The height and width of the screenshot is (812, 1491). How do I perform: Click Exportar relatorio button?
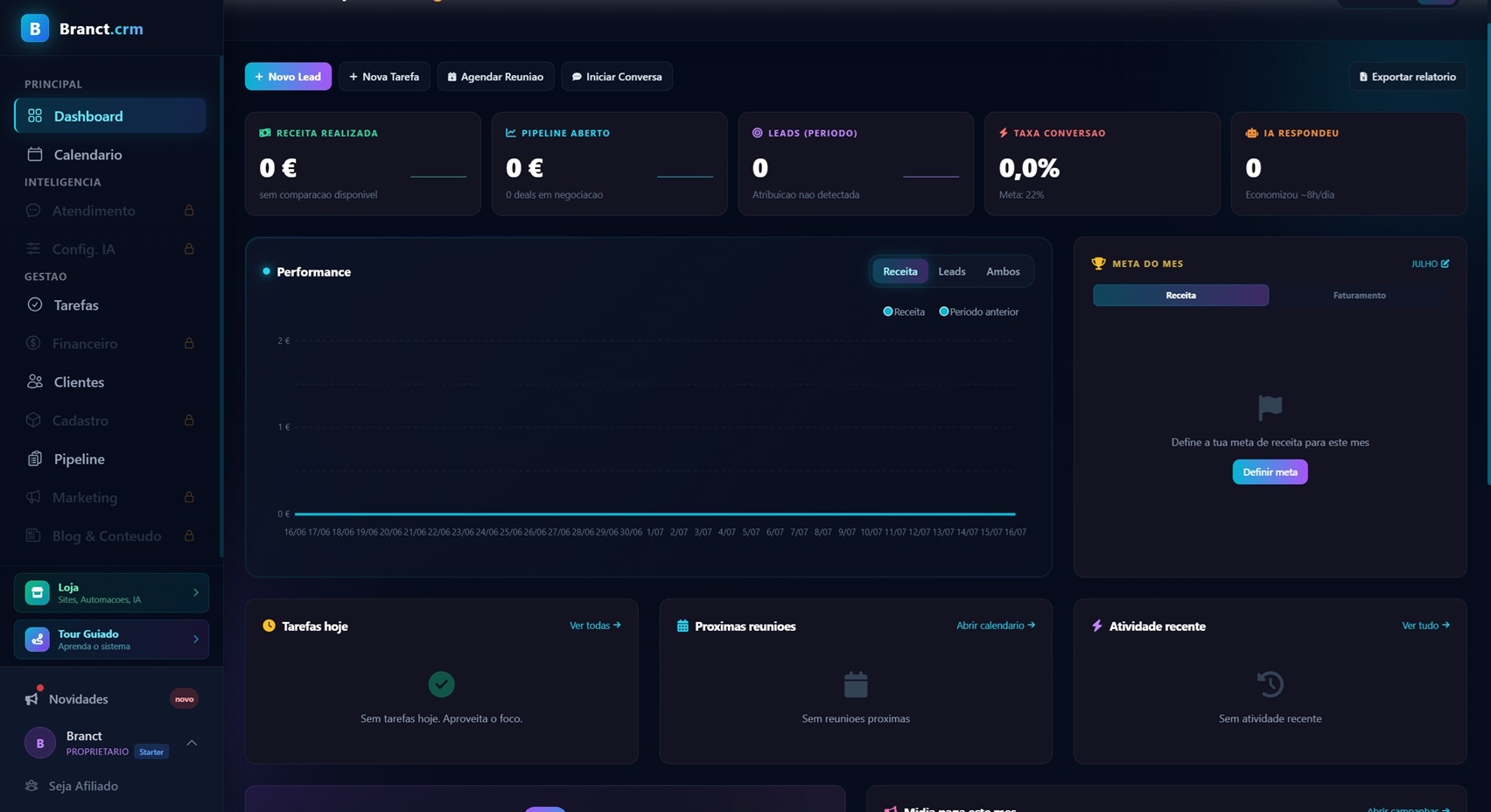click(x=1407, y=76)
